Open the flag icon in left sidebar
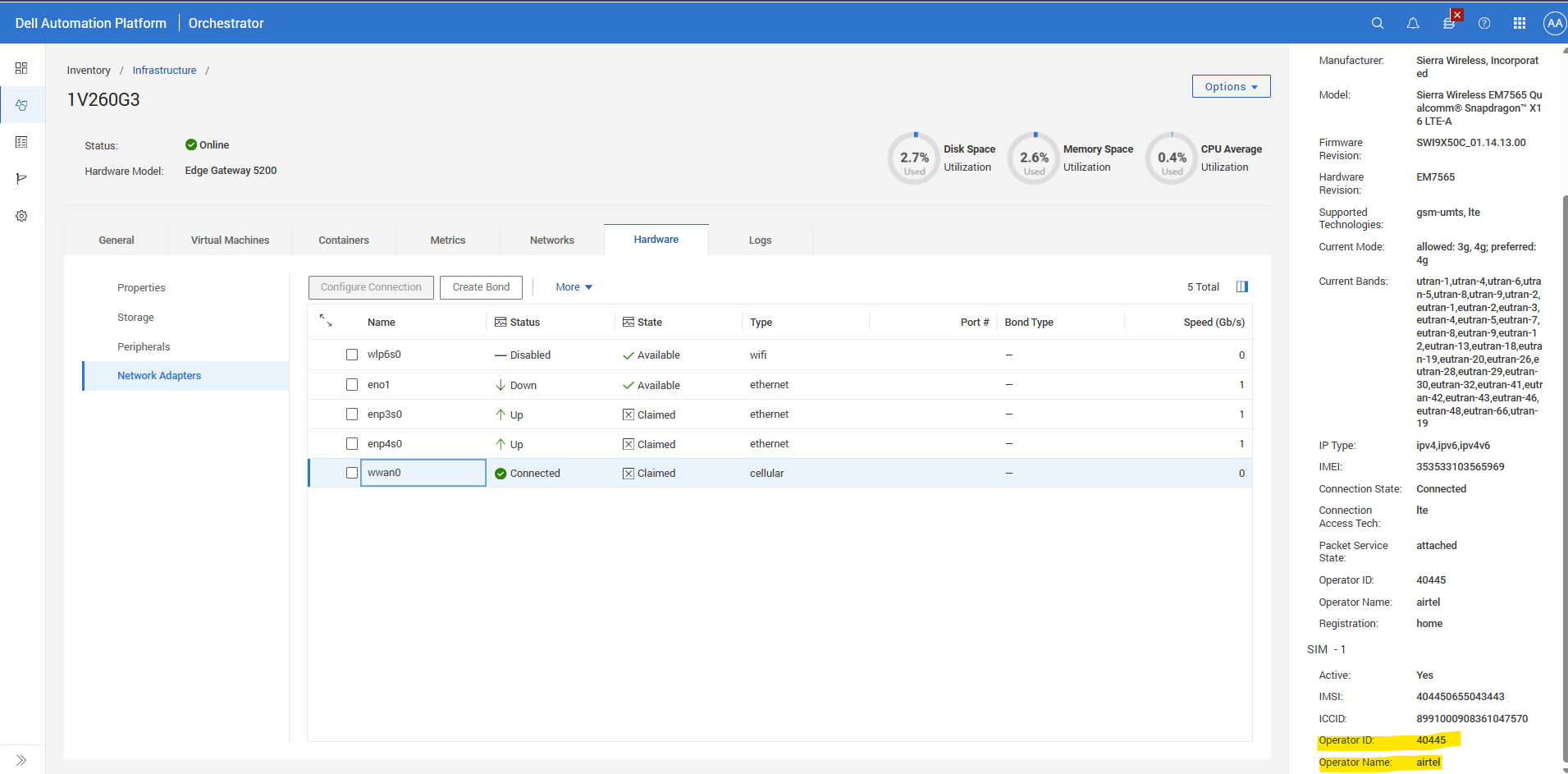1568x774 pixels. (21, 179)
